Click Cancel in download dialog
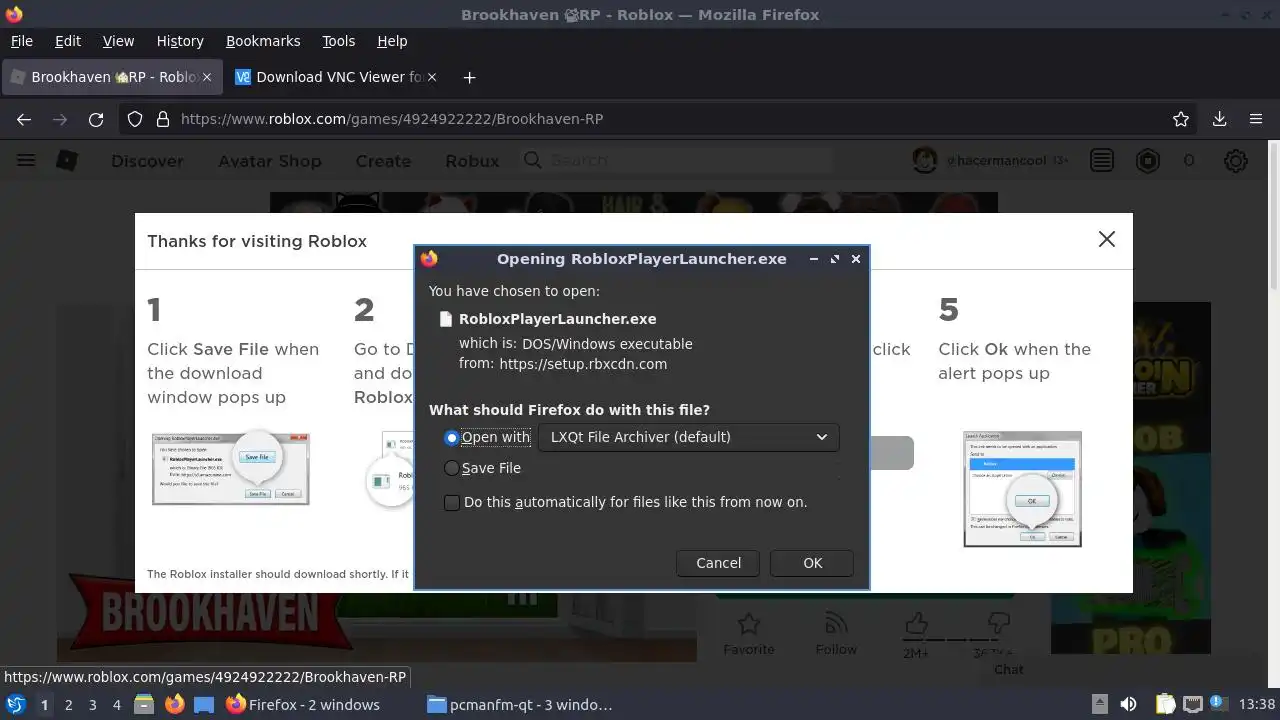The height and width of the screenshot is (720, 1280). coord(718,563)
